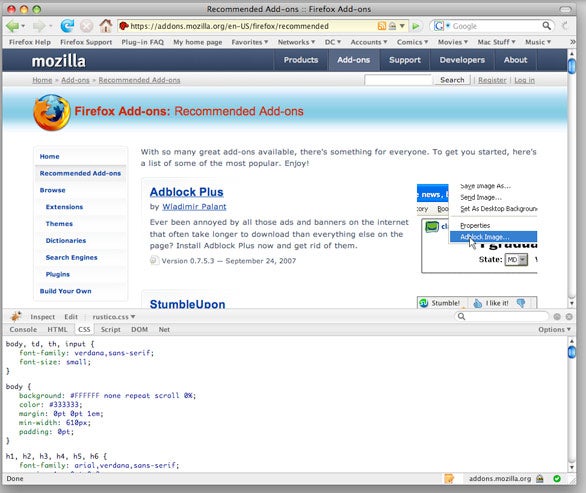Switch to the Firebug Script tab
586x493 pixels.
click(111, 329)
